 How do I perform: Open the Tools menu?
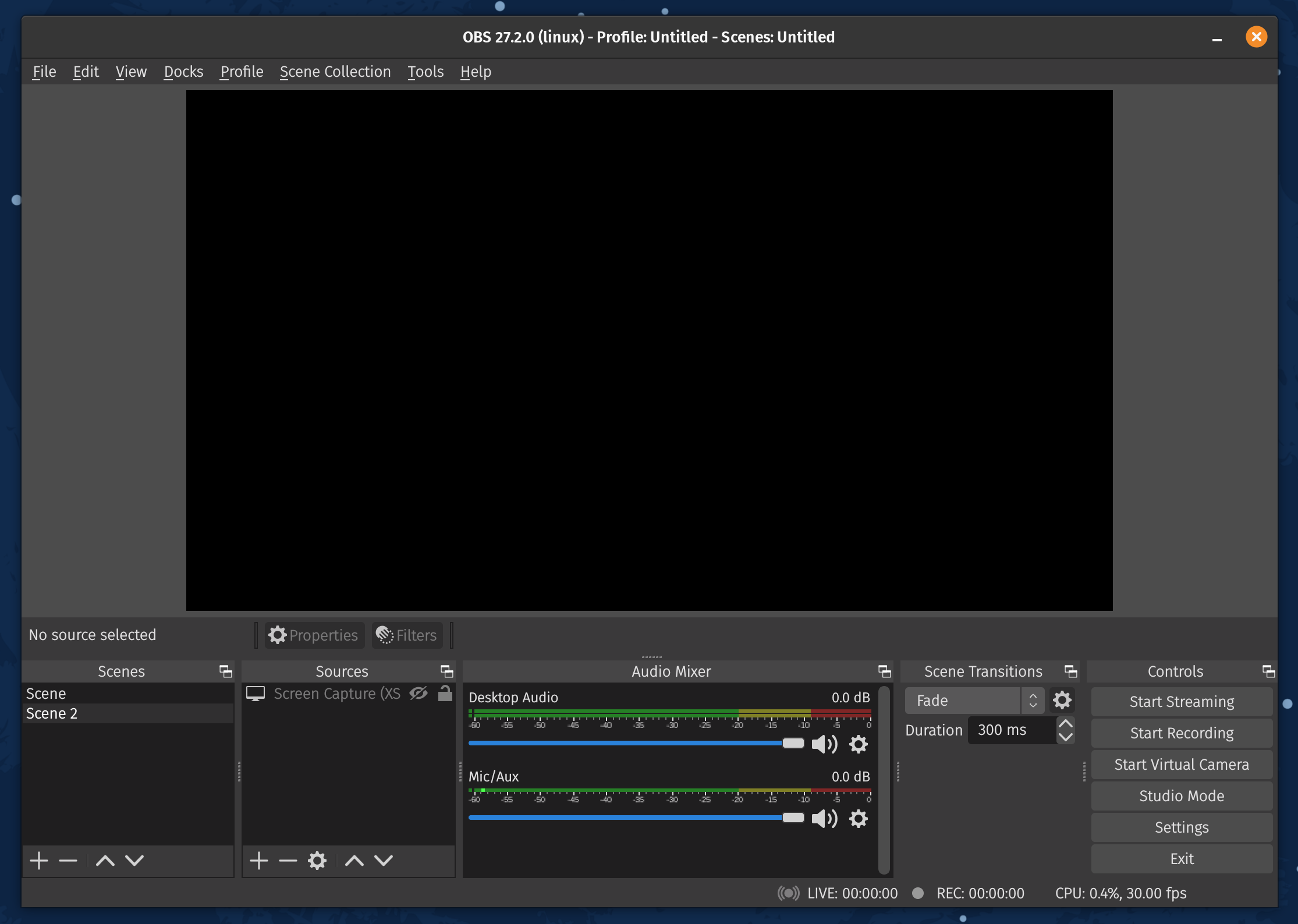pos(425,72)
